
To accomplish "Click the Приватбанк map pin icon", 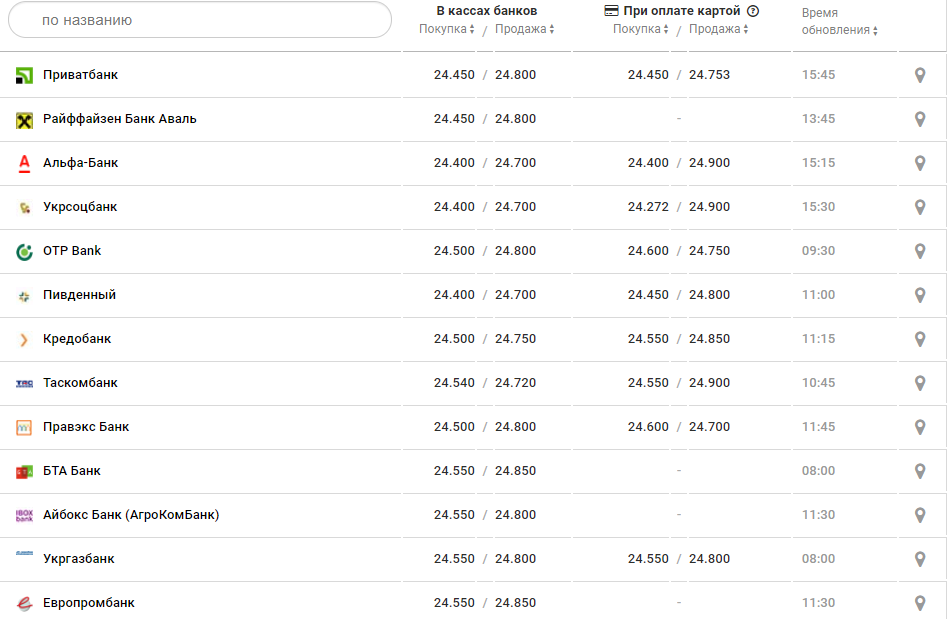I will tap(920, 75).
